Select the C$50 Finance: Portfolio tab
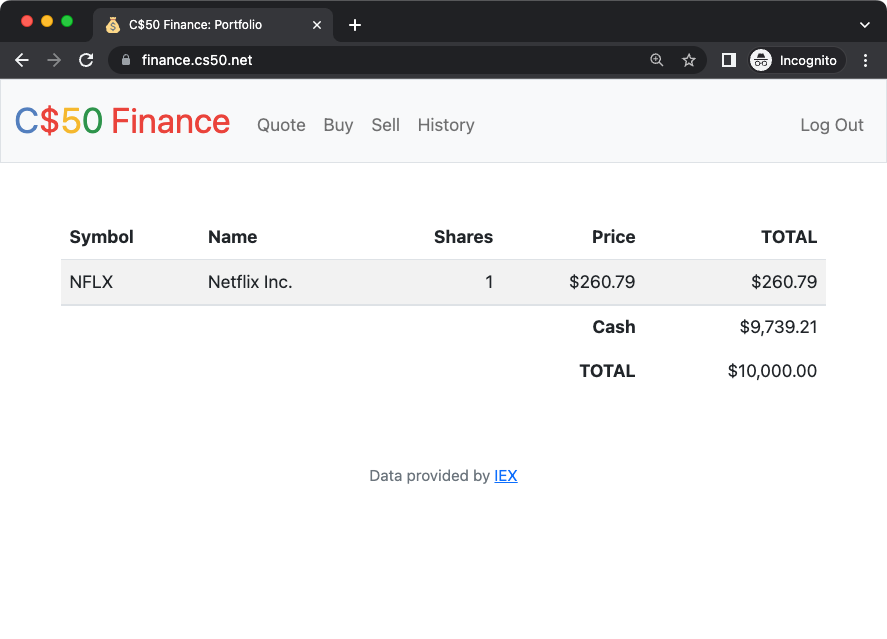 pos(213,25)
